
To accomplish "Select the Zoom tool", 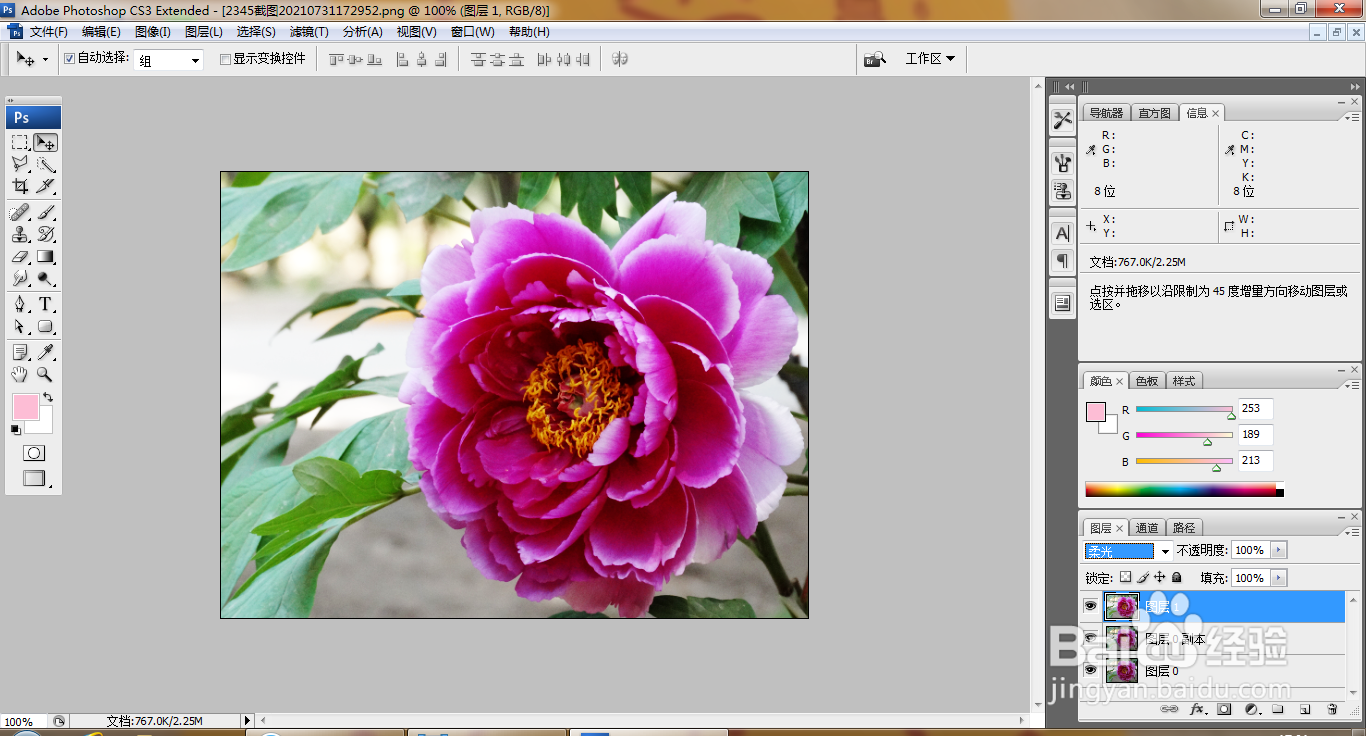I will [x=45, y=374].
